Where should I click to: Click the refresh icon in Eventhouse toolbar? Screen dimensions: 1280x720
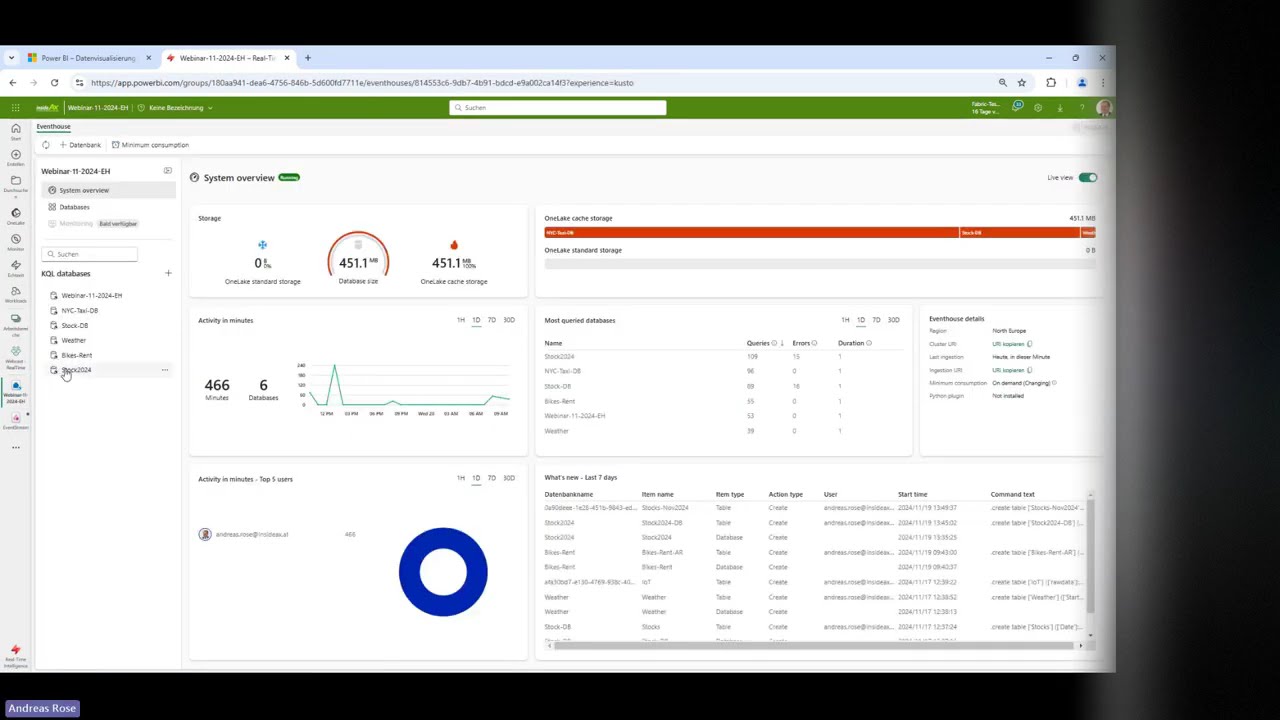point(45,145)
